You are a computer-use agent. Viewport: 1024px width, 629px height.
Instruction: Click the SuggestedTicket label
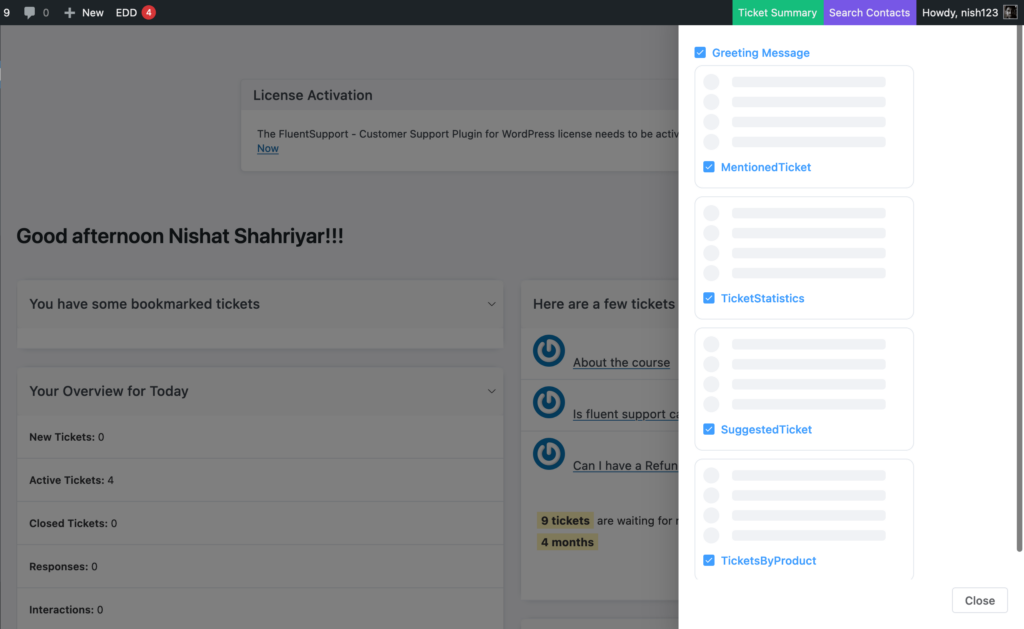pyautogui.click(x=767, y=430)
